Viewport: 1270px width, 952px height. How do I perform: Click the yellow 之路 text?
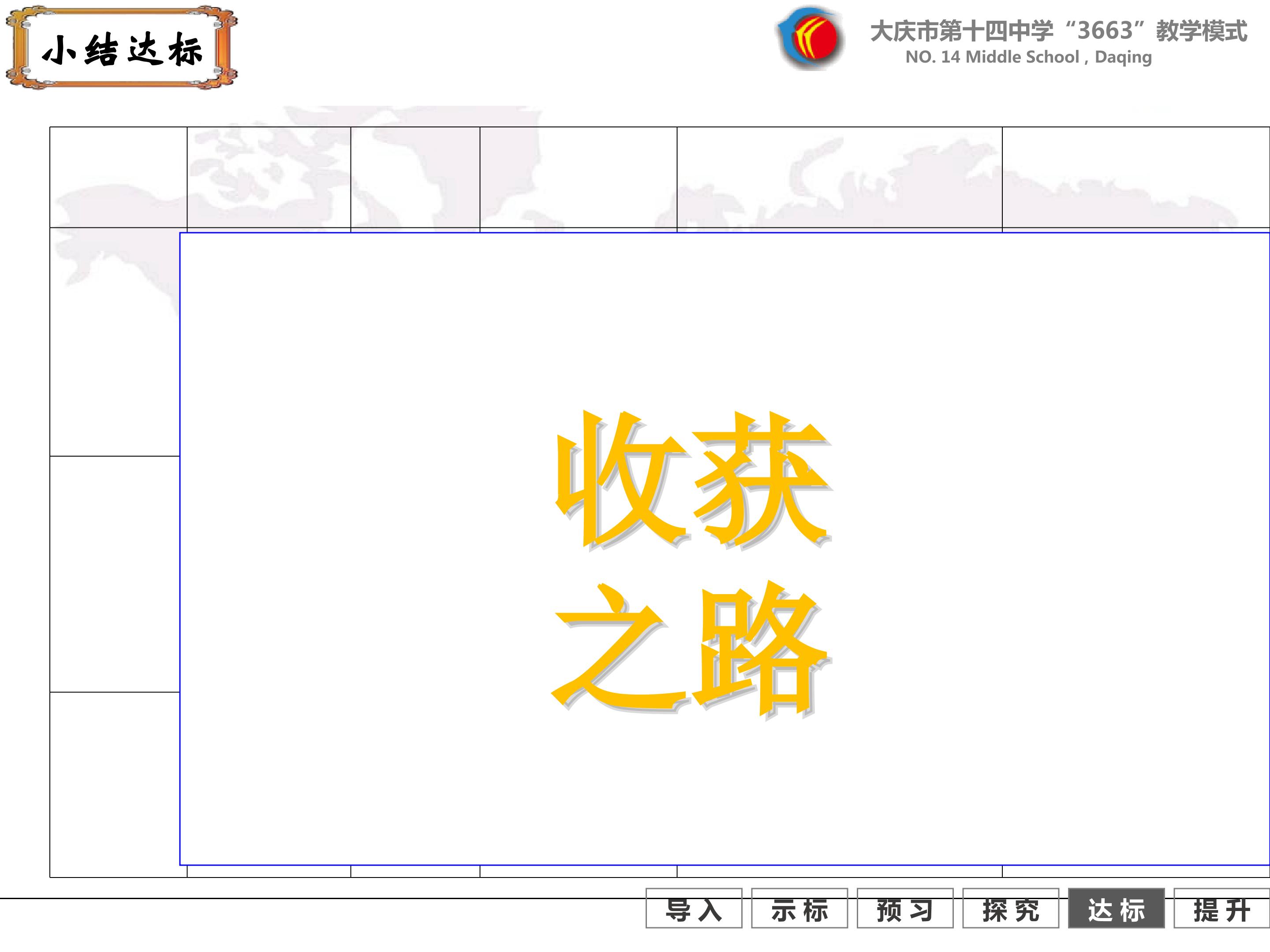[692, 648]
